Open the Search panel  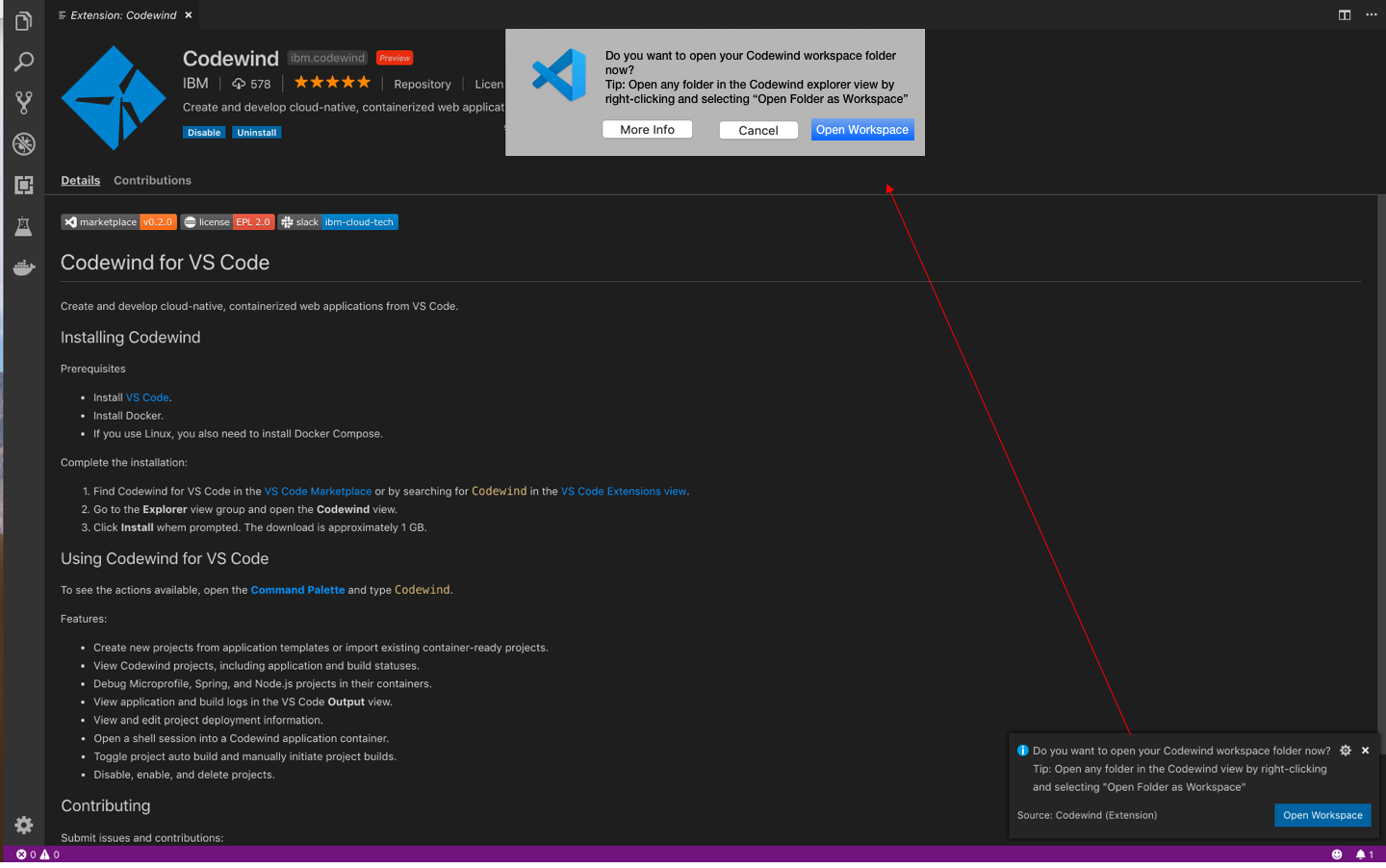pos(23,61)
